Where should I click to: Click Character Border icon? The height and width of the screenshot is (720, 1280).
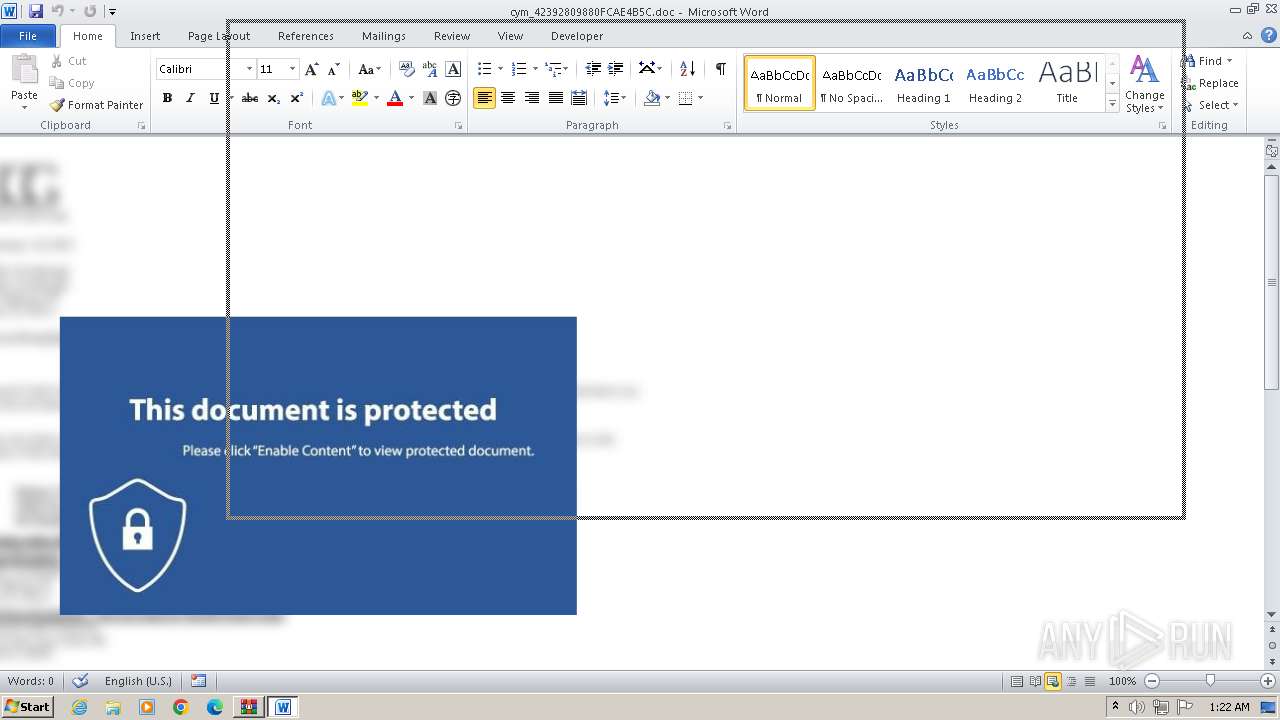click(453, 69)
